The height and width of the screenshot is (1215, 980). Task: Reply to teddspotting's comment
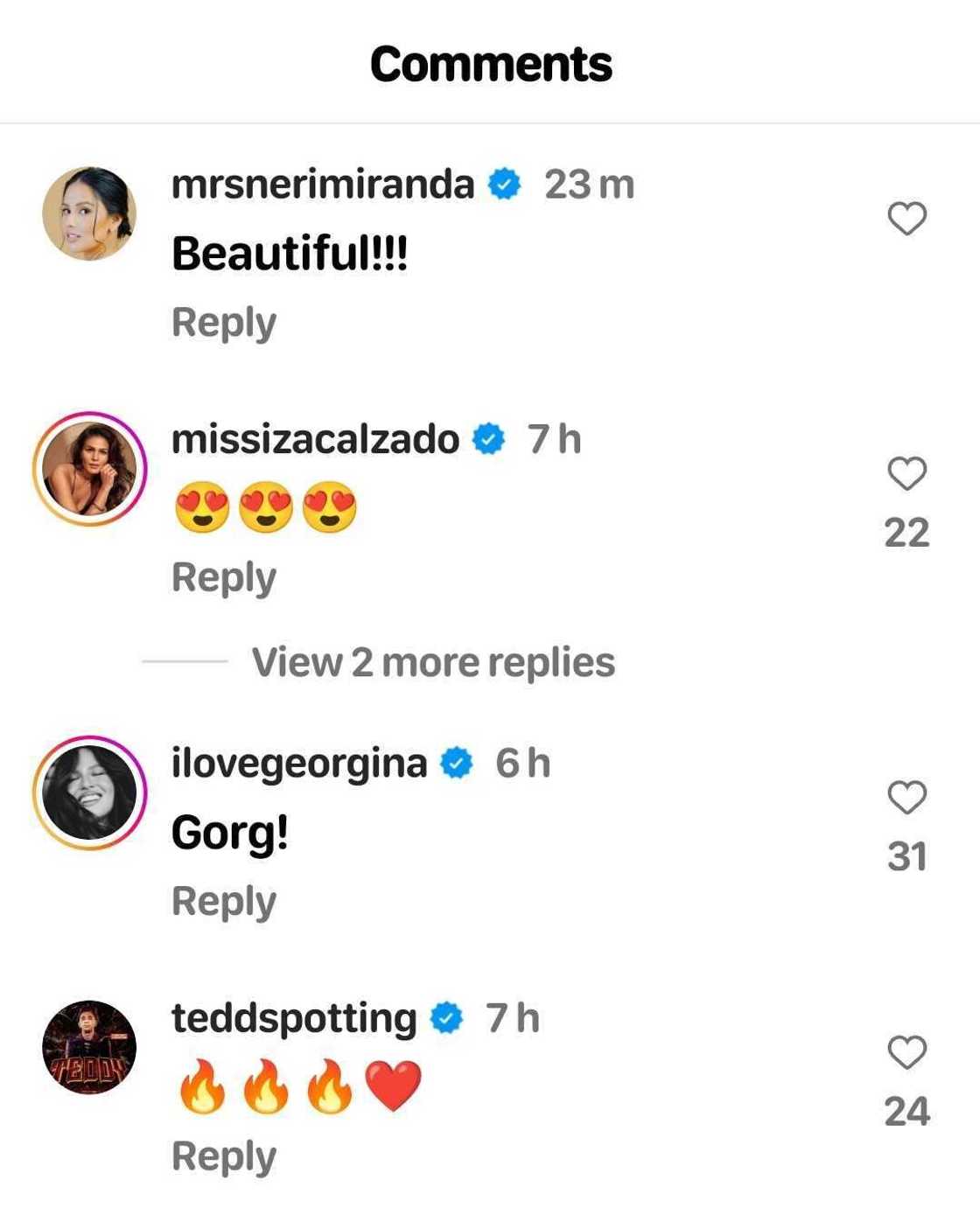point(224,1156)
